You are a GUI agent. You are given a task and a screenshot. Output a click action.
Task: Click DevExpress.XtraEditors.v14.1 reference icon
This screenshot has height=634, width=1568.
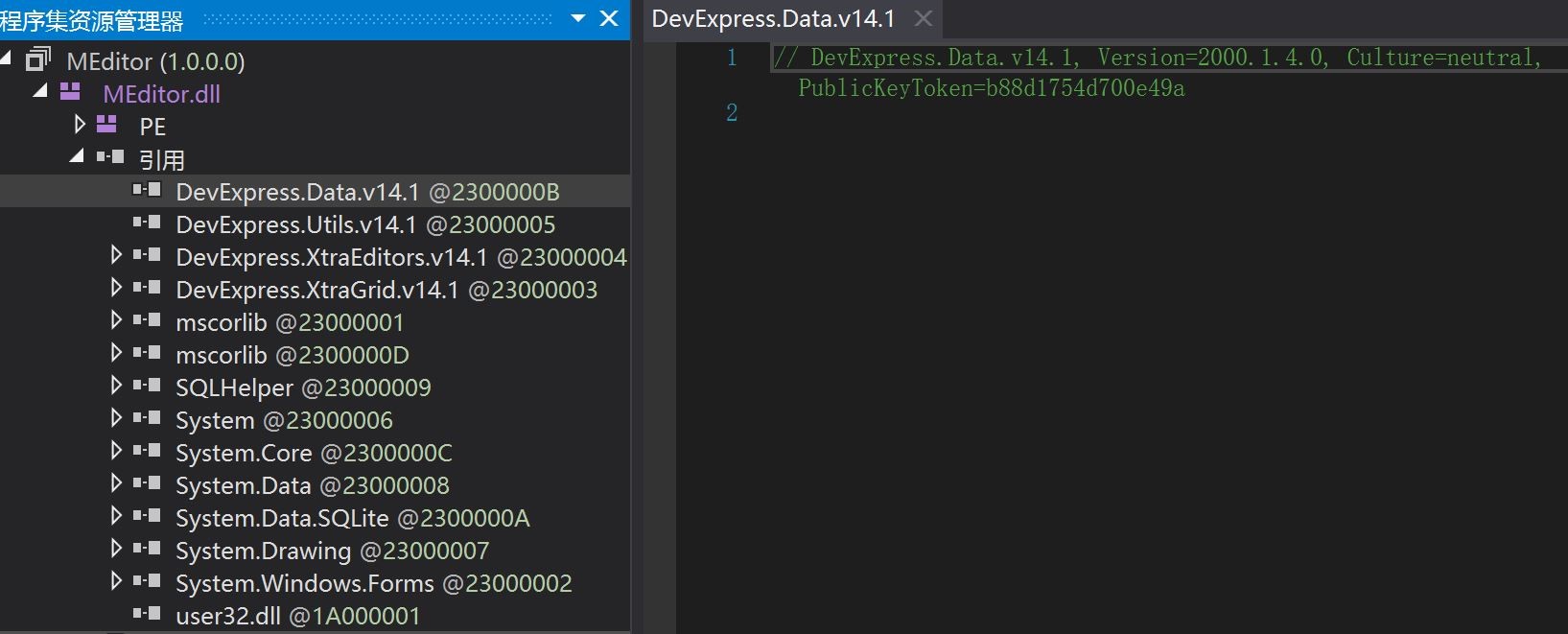(x=147, y=255)
